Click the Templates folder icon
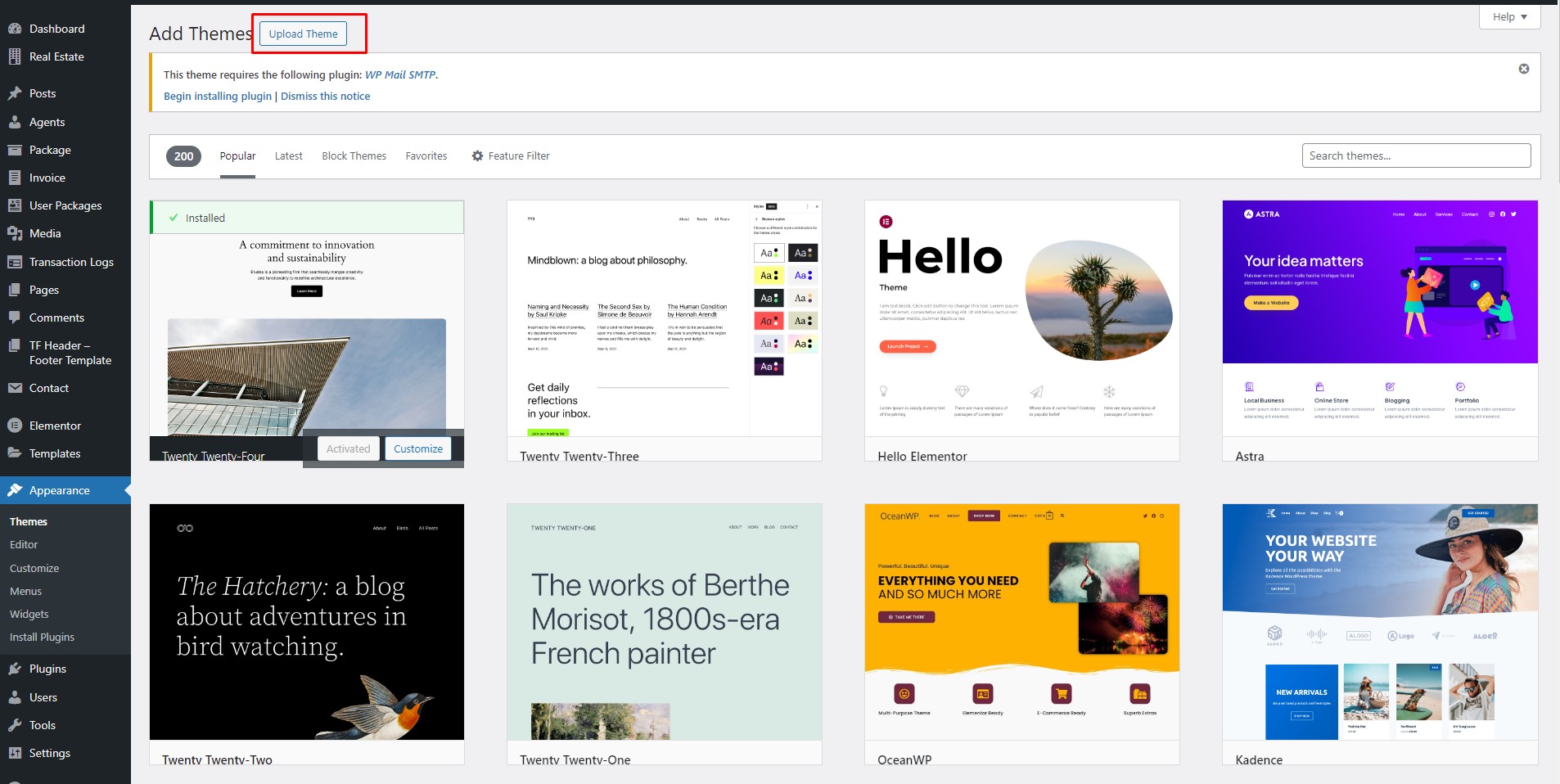 (x=15, y=453)
